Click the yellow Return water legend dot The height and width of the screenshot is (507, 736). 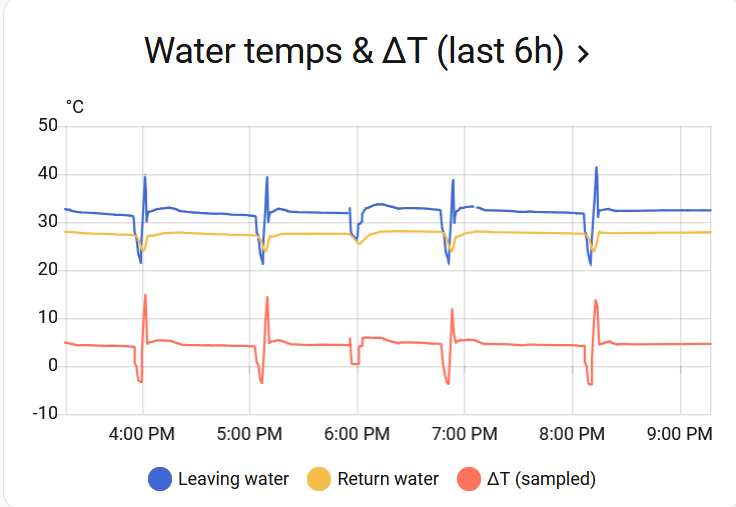pyautogui.click(x=319, y=479)
